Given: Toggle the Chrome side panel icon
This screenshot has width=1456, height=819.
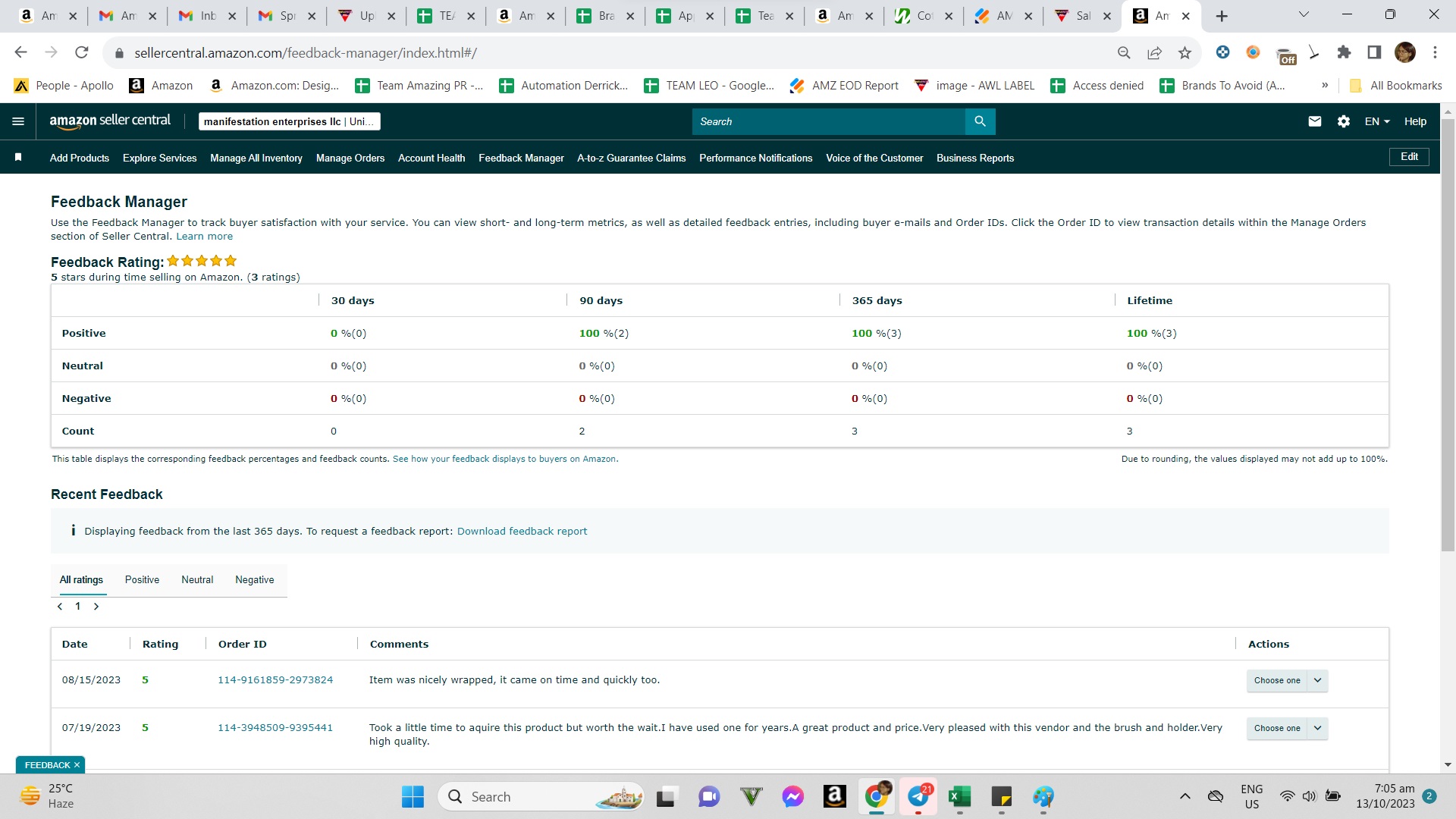Looking at the screenshot, I should [x=1374, y=52].
